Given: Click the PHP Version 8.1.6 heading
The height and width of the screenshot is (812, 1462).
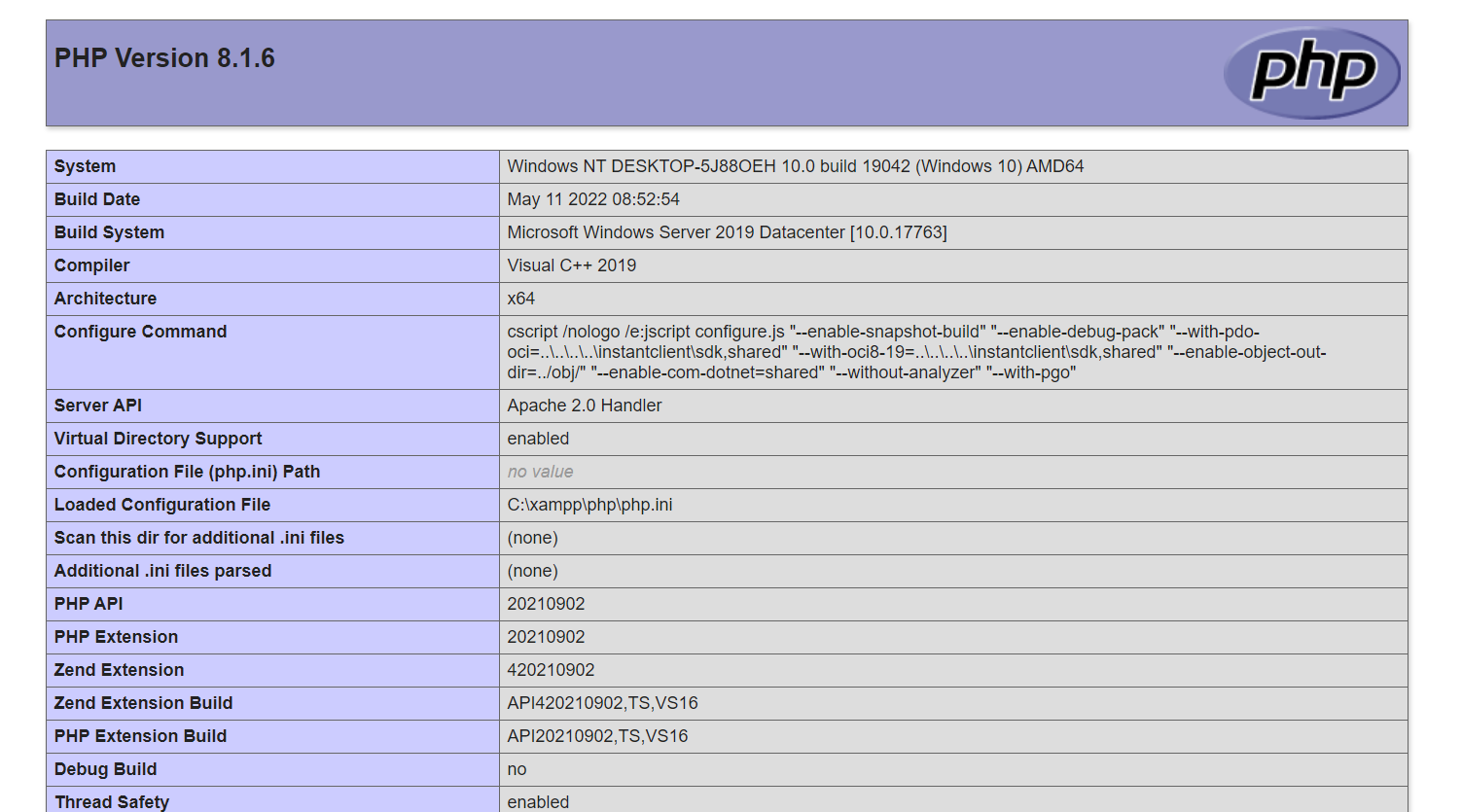Looking at the screenshot, I should coord(164,58).
